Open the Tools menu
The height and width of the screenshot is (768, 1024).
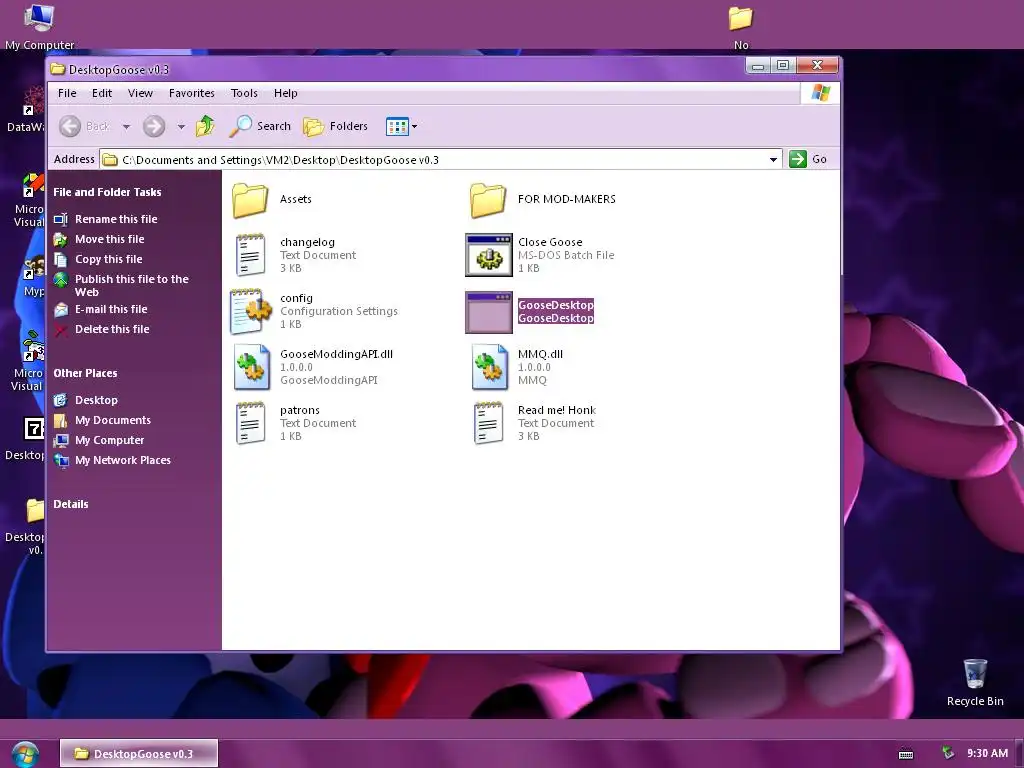point(244,93)
